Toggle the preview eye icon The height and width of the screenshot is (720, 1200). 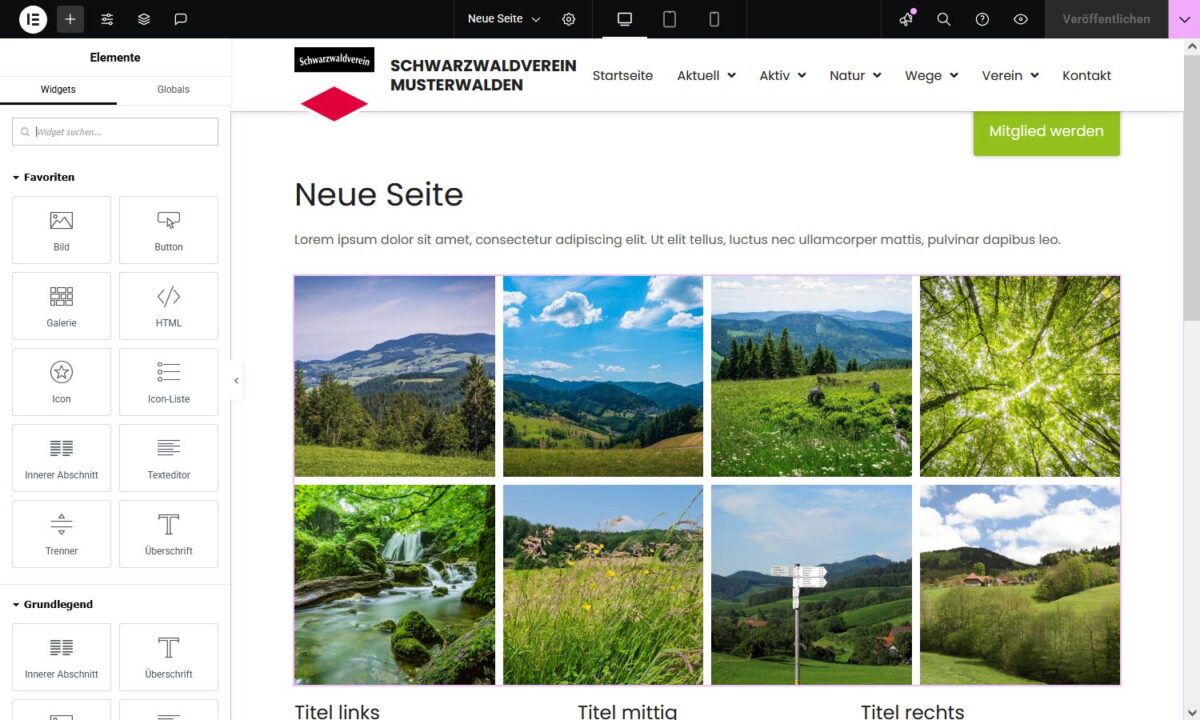tap(1020, 19)
